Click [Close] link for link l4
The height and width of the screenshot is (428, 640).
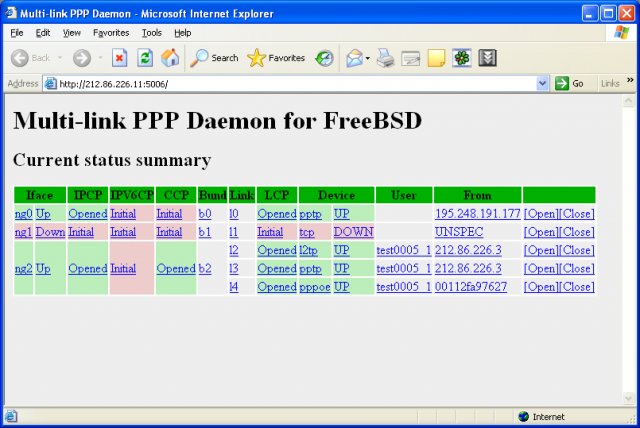(576, 287)
